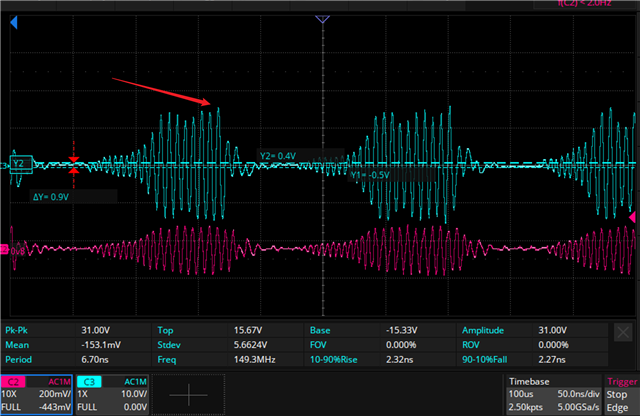Image resolution: width=640 pixels, height=416 pixels.
Task: Select the Period value 6.70ns
Action: (95, 360)
